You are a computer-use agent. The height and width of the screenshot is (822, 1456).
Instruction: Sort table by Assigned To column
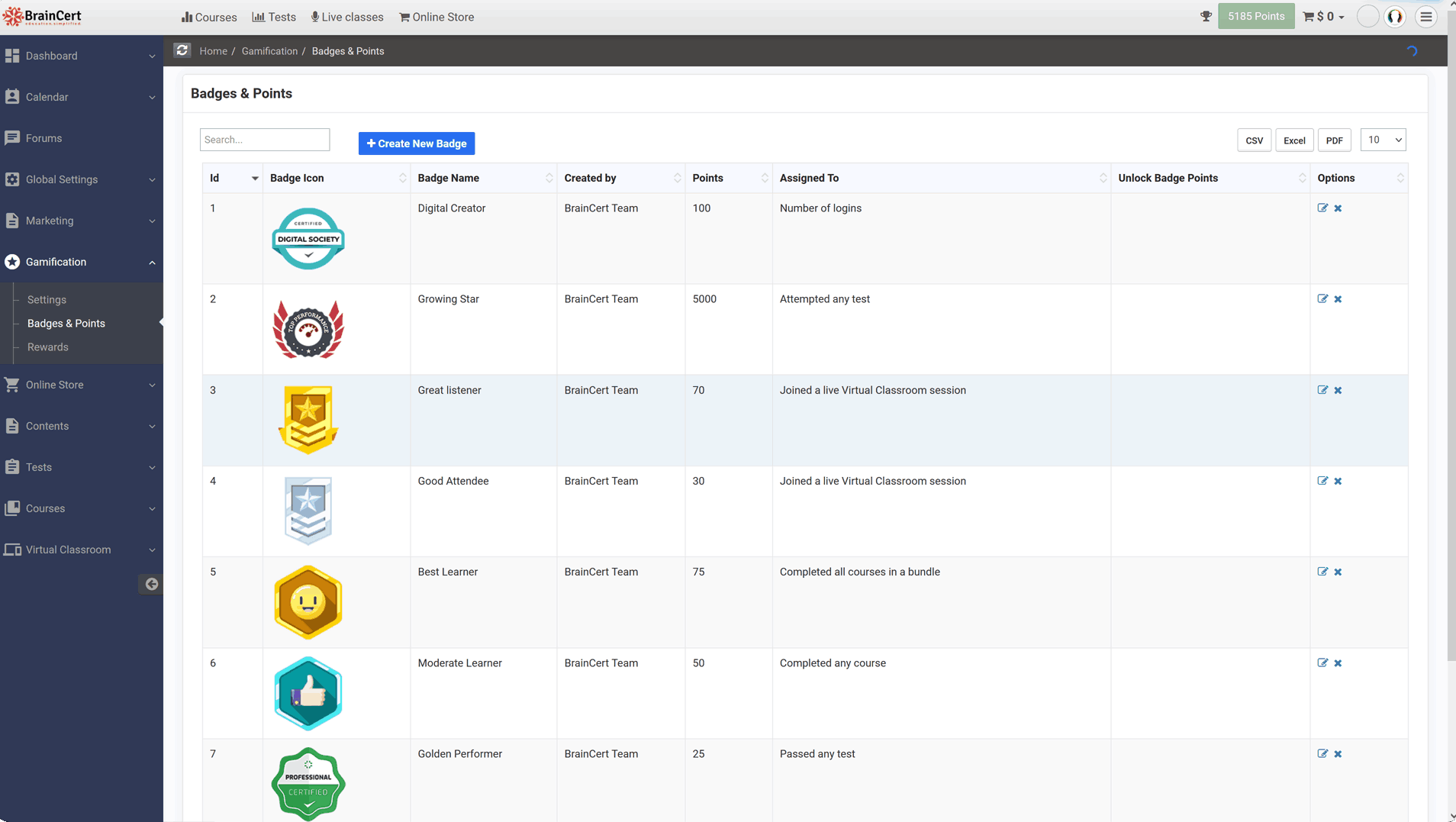tap(942, 178)
